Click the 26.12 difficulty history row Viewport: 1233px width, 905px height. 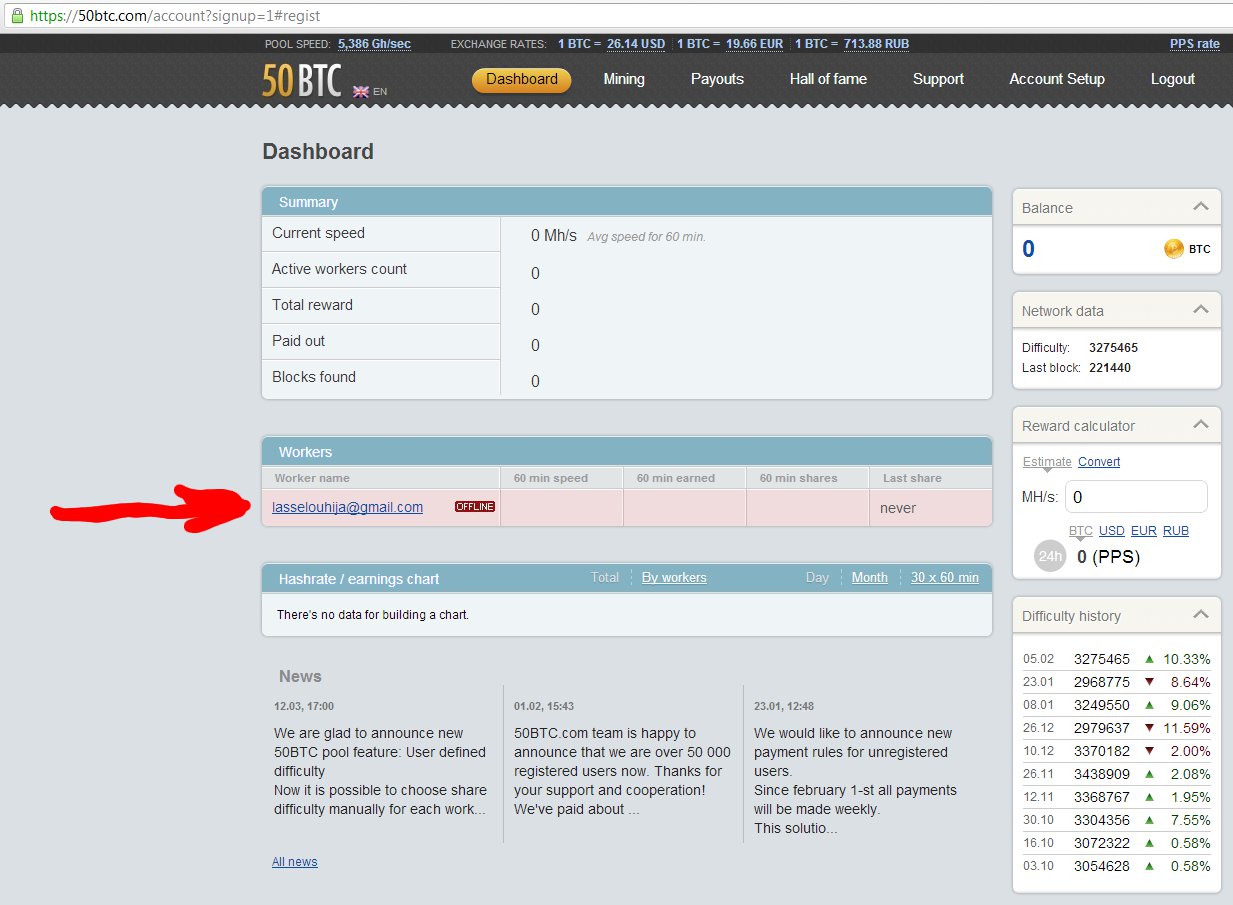pyautogui.click(x=1116, y=728)
